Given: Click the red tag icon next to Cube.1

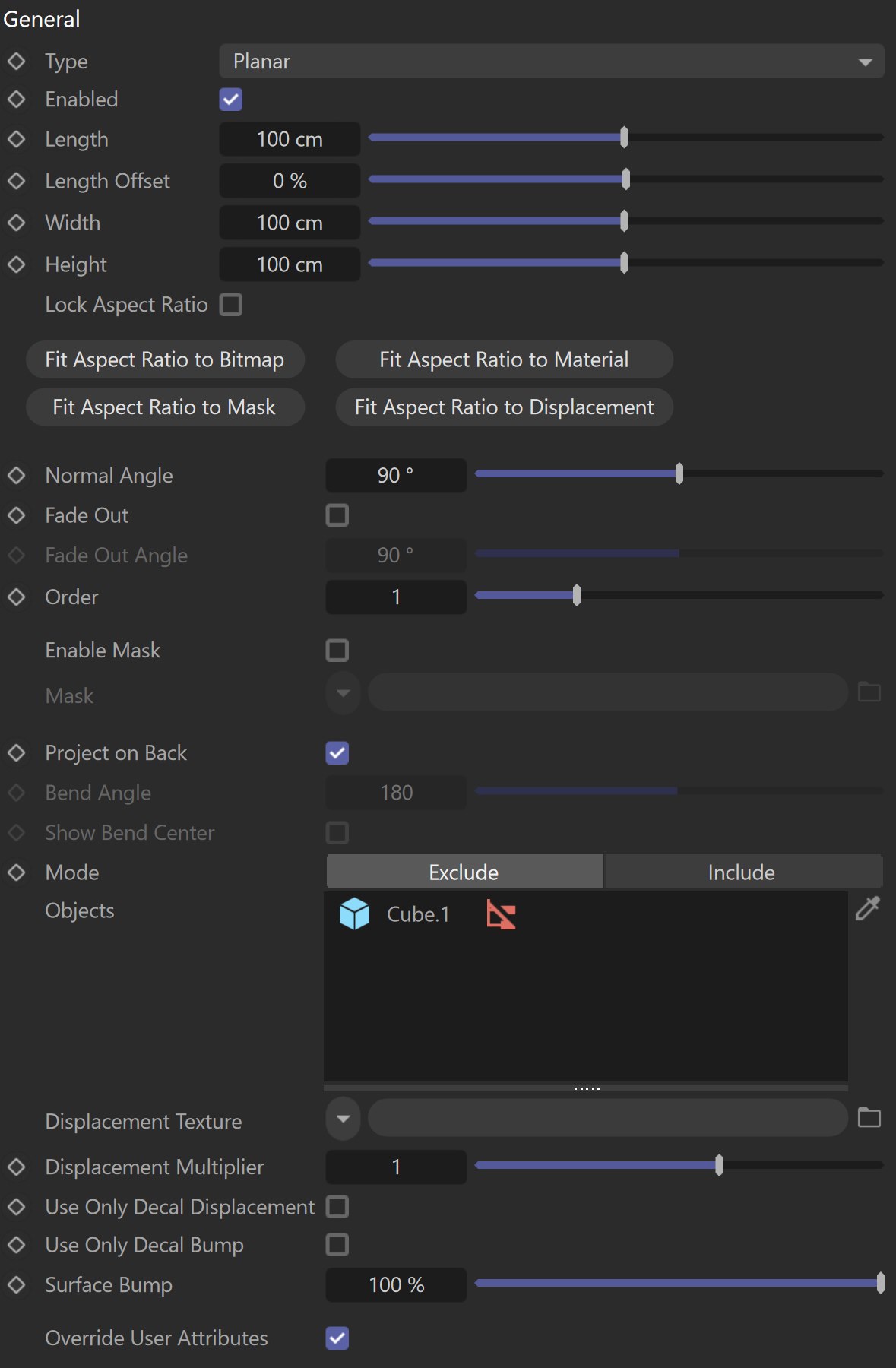Looking at the screenshot, I should (x=501, y=914).
